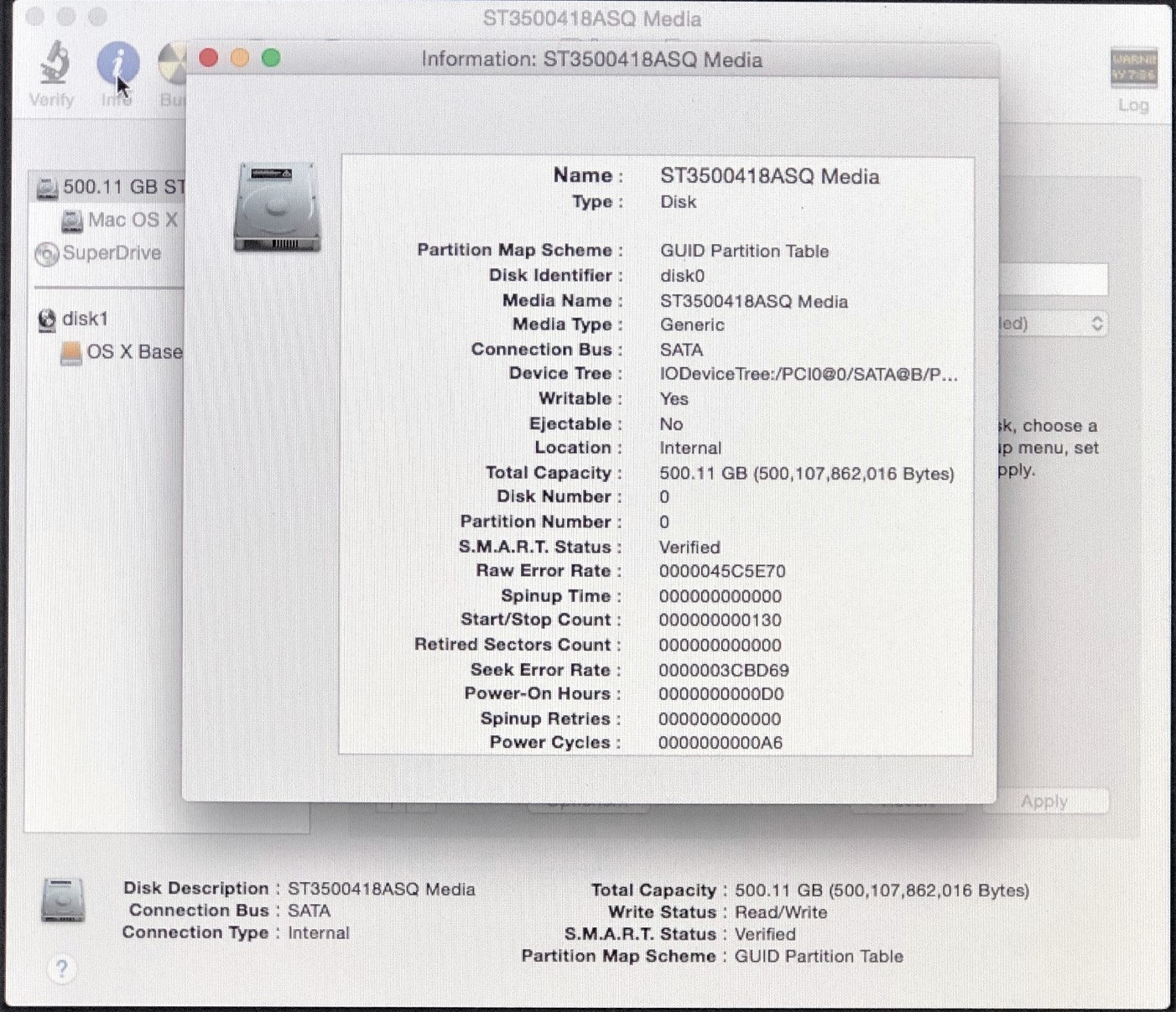Viewport: 1176px width, 1012px height.
Task: Click the Power-On Hours value '0000000000D0'
Action: click(x=721, y=694)
